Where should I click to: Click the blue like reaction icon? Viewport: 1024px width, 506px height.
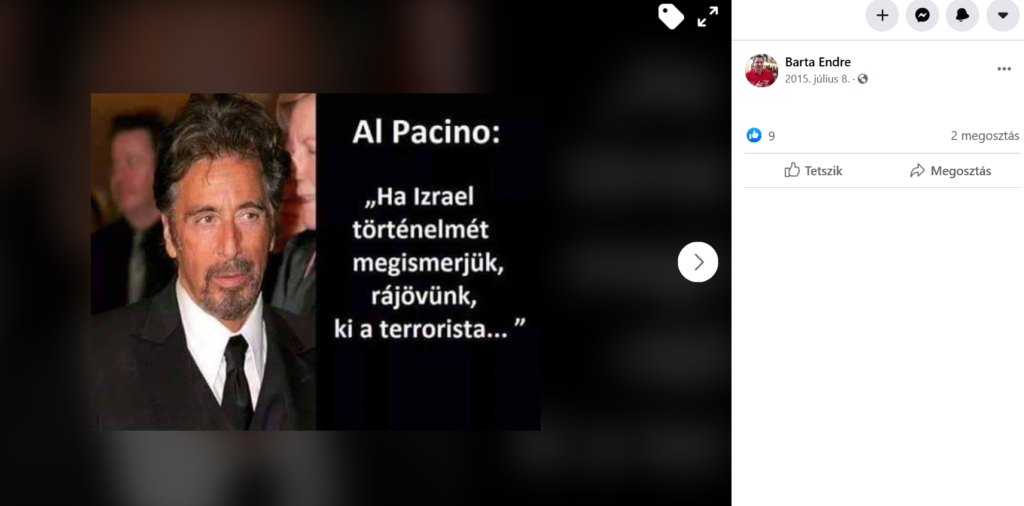(754, 135)
